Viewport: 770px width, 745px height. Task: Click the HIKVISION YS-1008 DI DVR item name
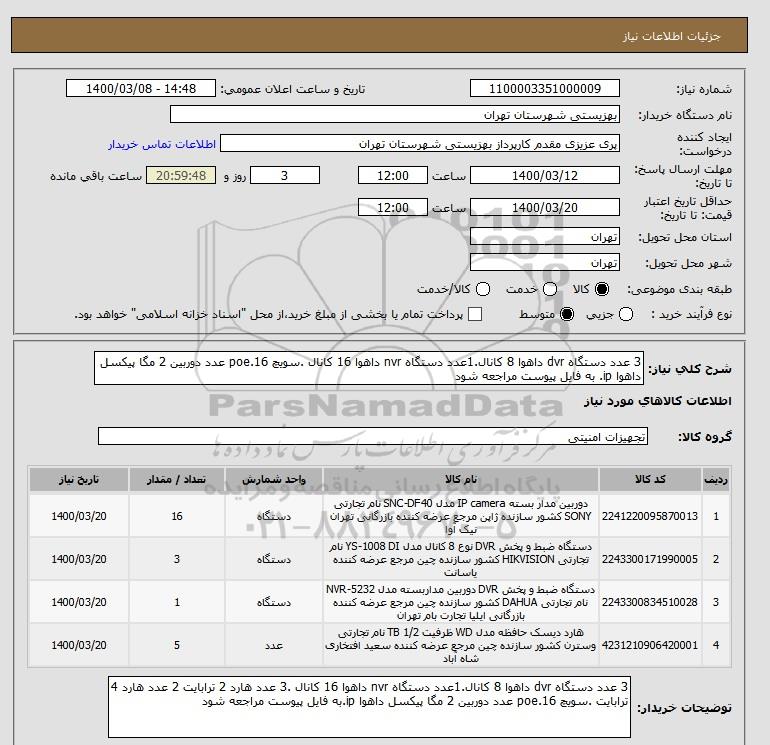pos(461,559)
